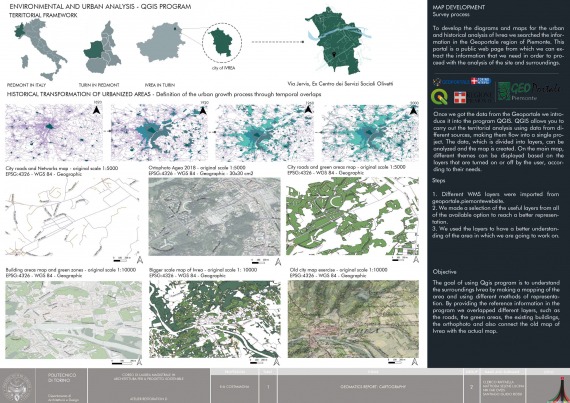Open the Ortophoto Agea 2018 image

point(214,216)
